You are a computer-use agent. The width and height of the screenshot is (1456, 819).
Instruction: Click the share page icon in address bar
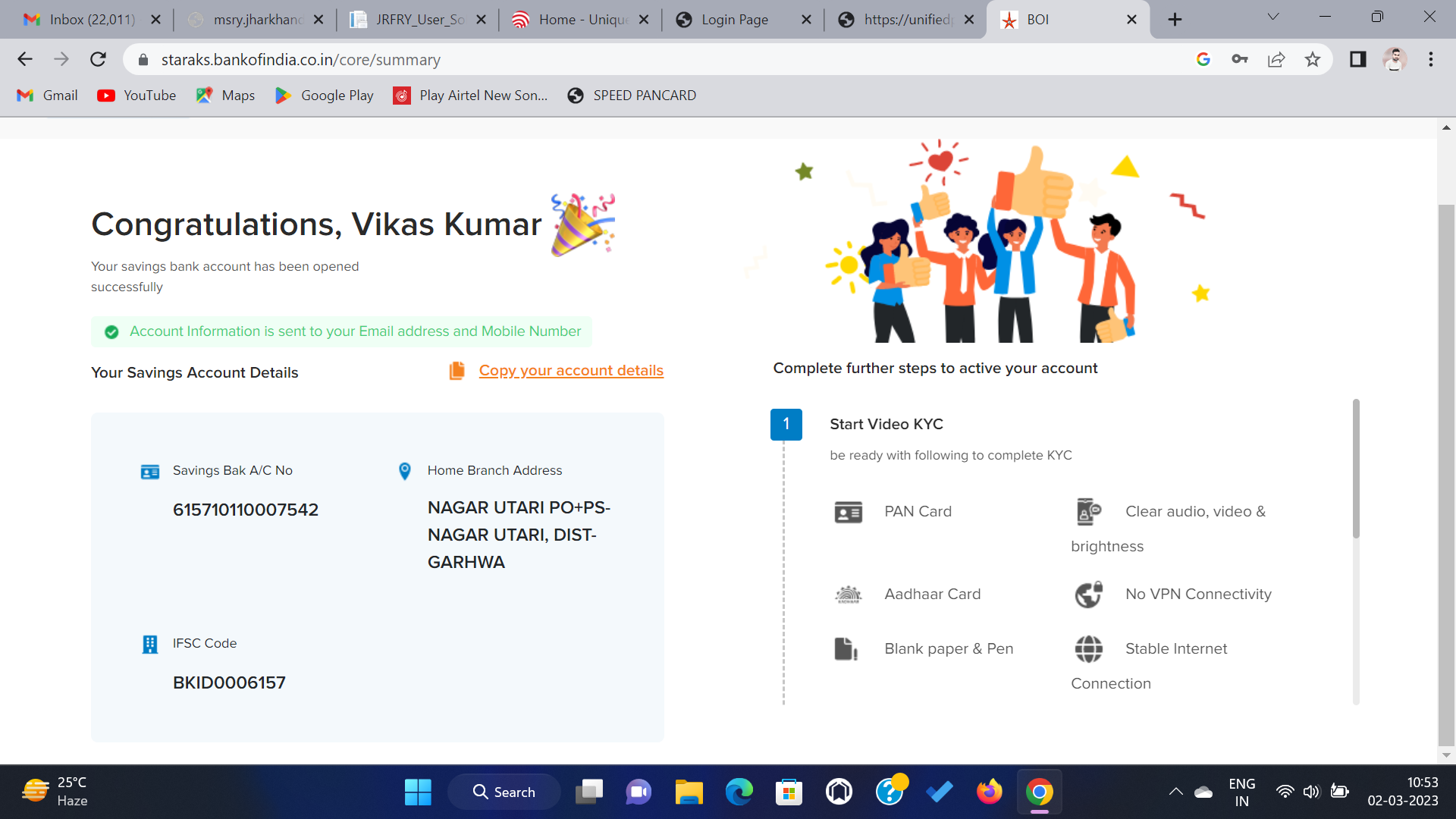(x=1276, y=59)
